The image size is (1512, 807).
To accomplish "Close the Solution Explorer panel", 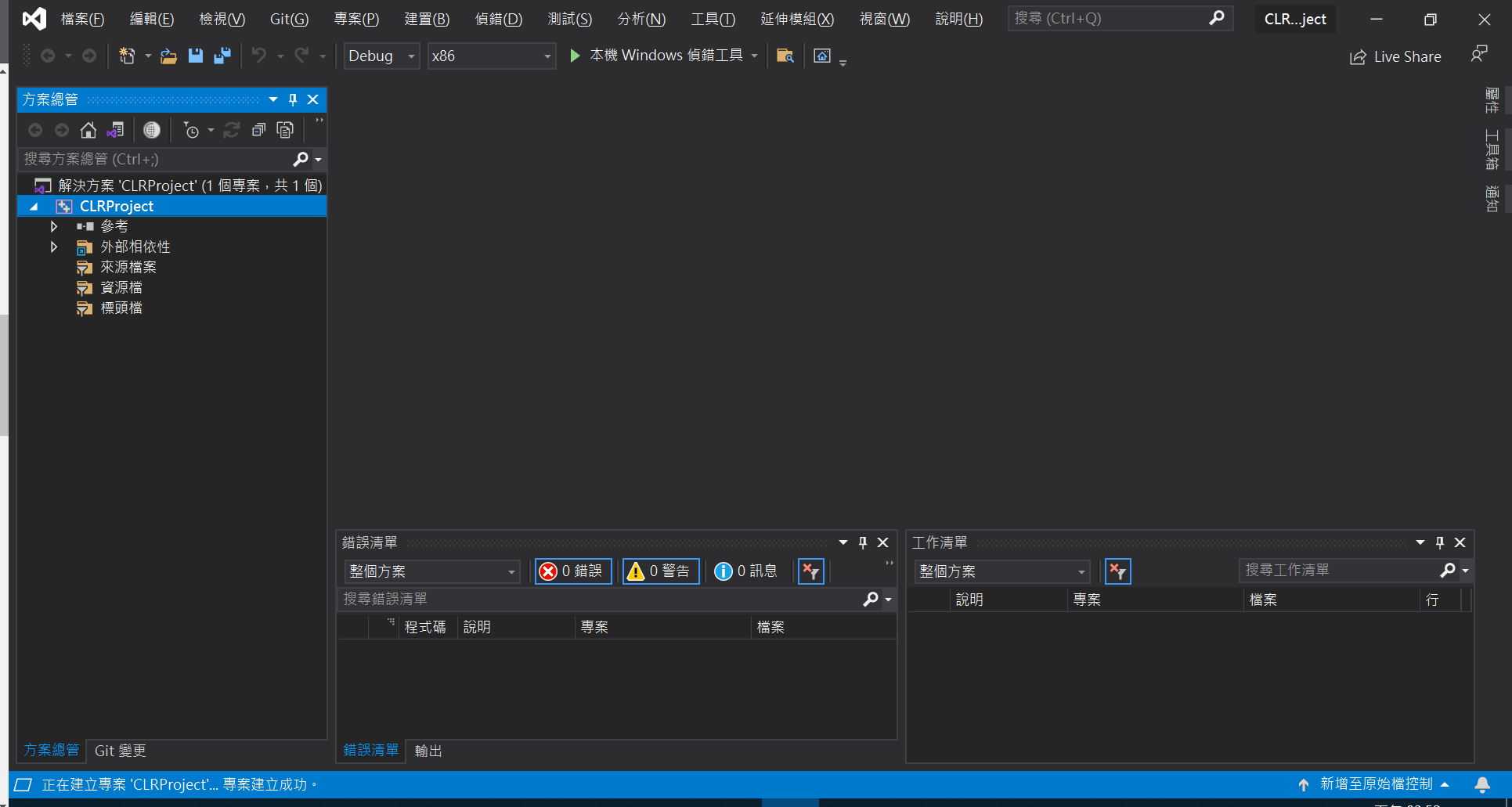I will click(312, 99).
